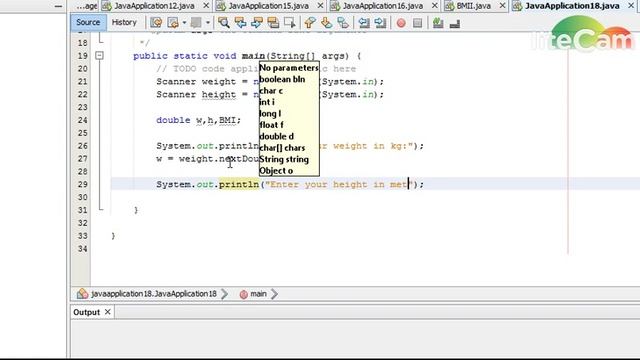Image resolution: width=640 pixels, height=360 pixels.
Task: Expand chevron after JavaApplication18 breadcrumb
Action: click(x=225, y=294)
